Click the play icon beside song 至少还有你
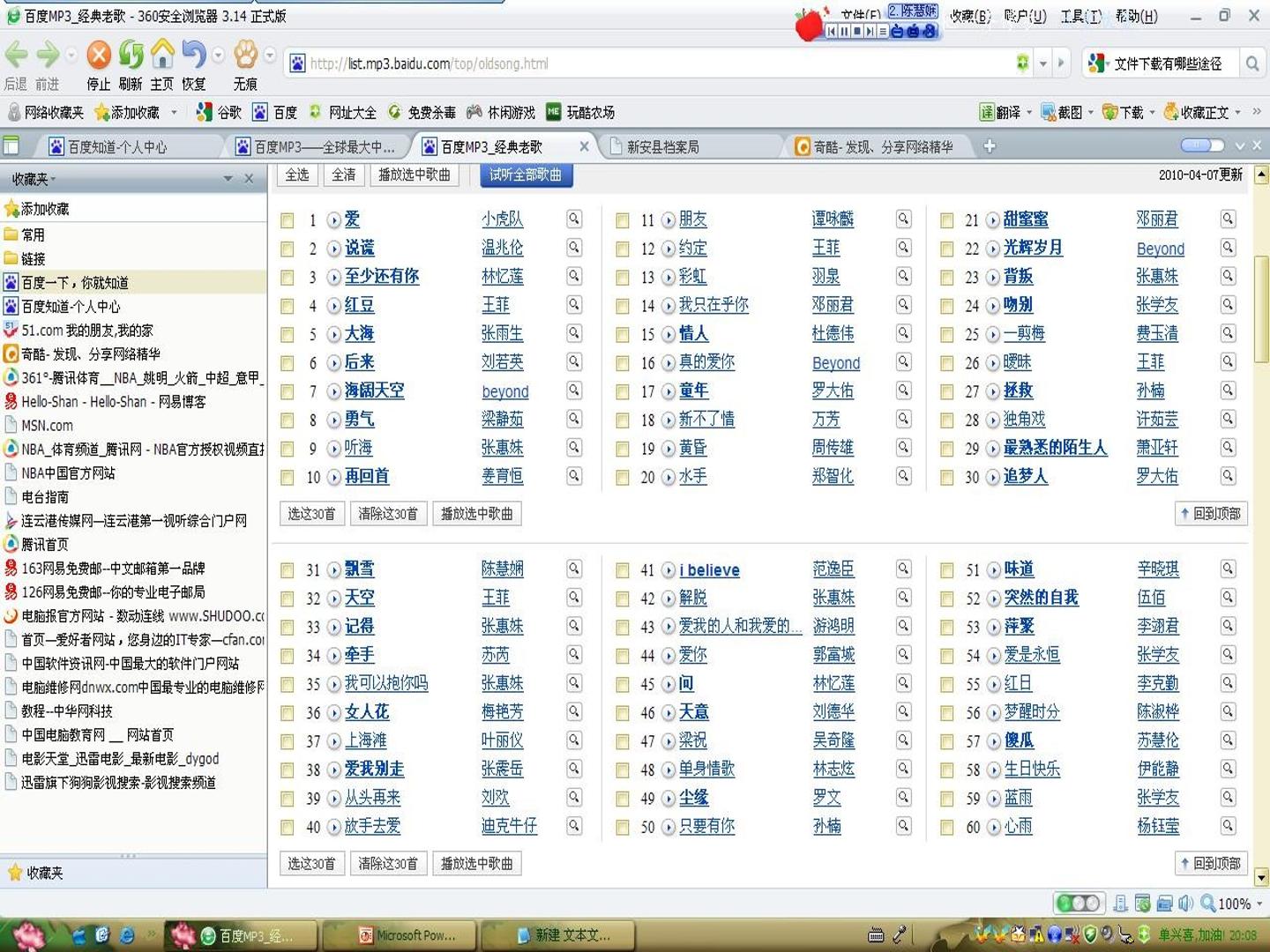Viewport: 1270px width, 952px height. pyautogui.click(x=334, y=277)
